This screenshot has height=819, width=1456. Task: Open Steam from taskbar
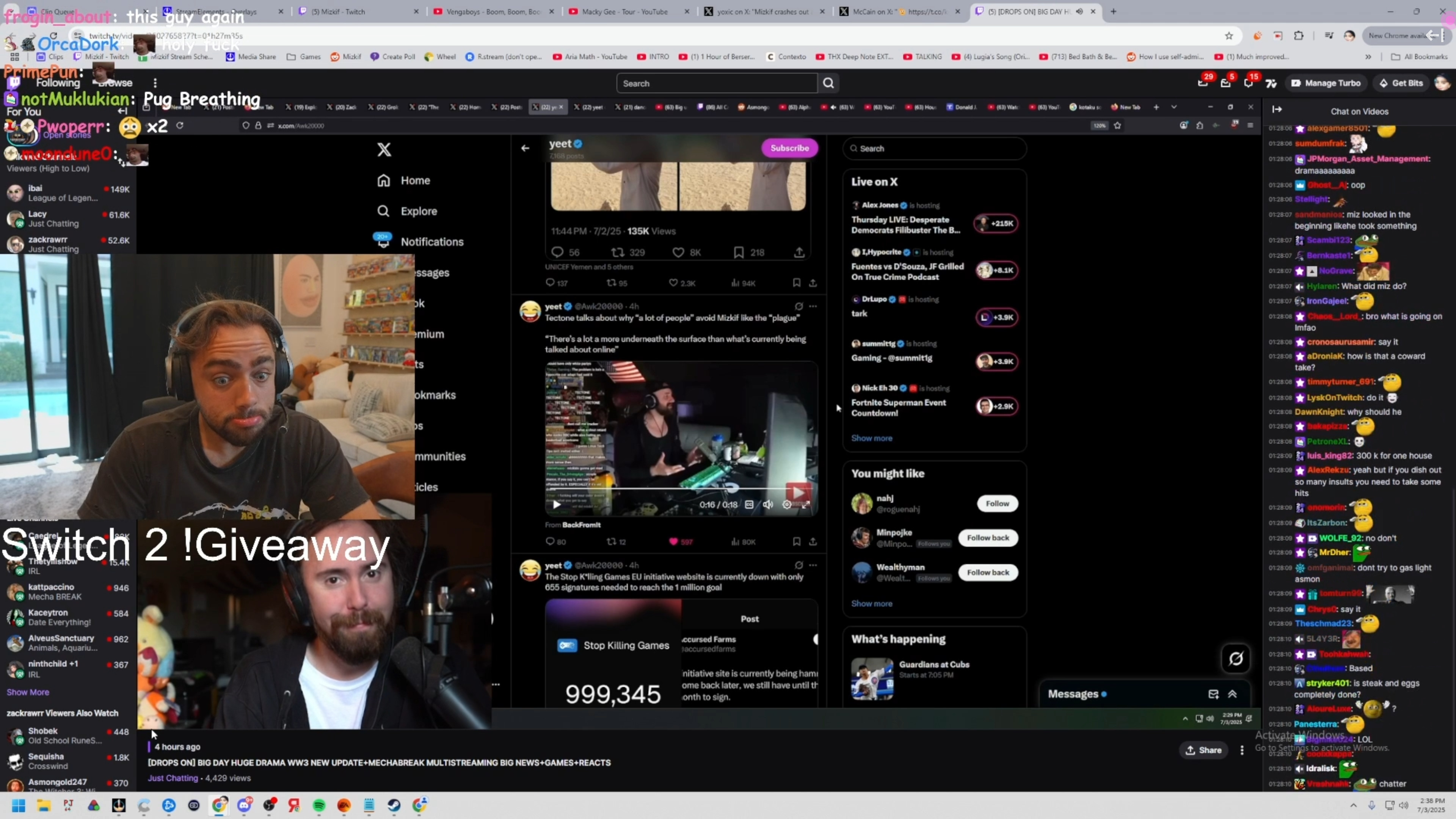pyautogui.click(x=394, y=805)
